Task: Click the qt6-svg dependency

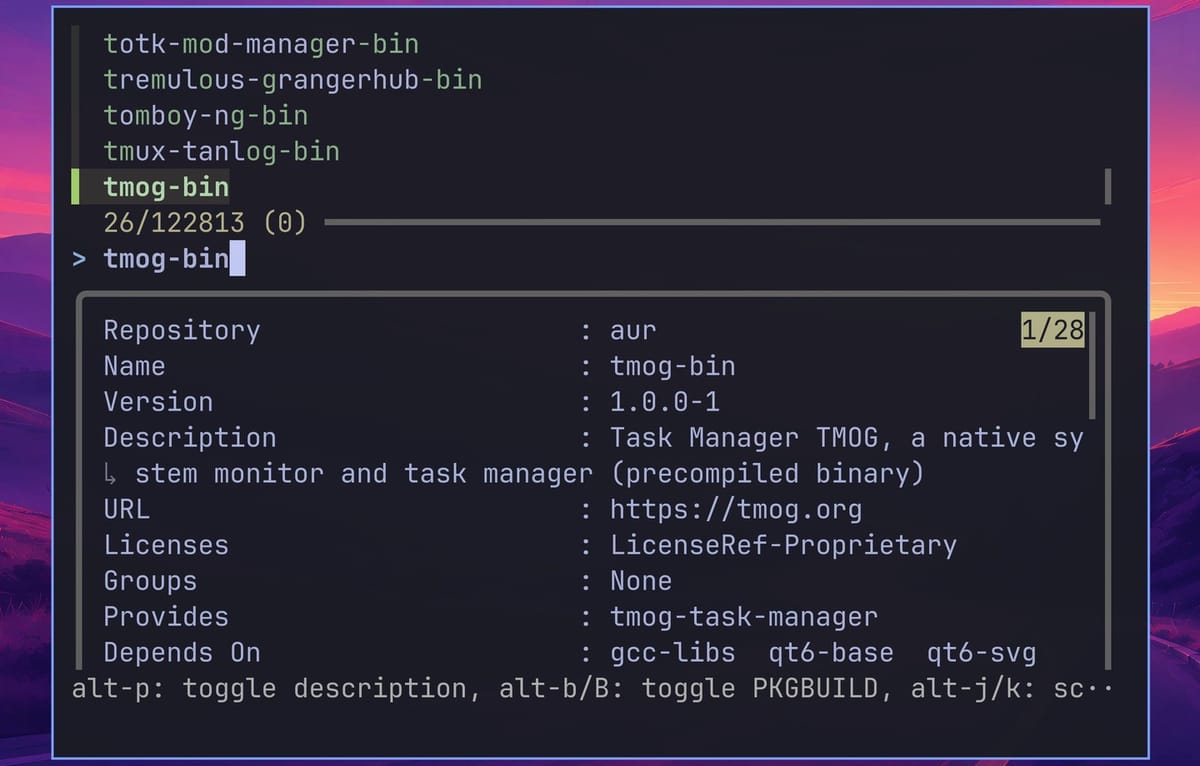Action: tap(981, 653)
